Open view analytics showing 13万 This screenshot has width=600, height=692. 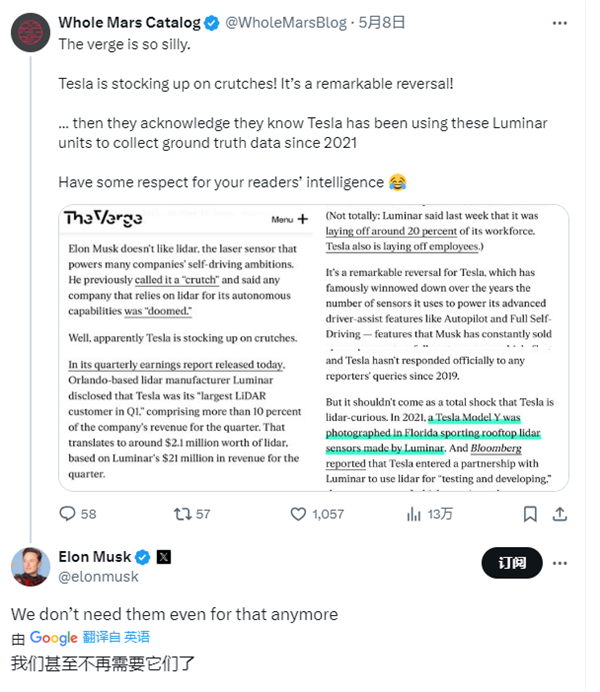(x=414, y=514)
